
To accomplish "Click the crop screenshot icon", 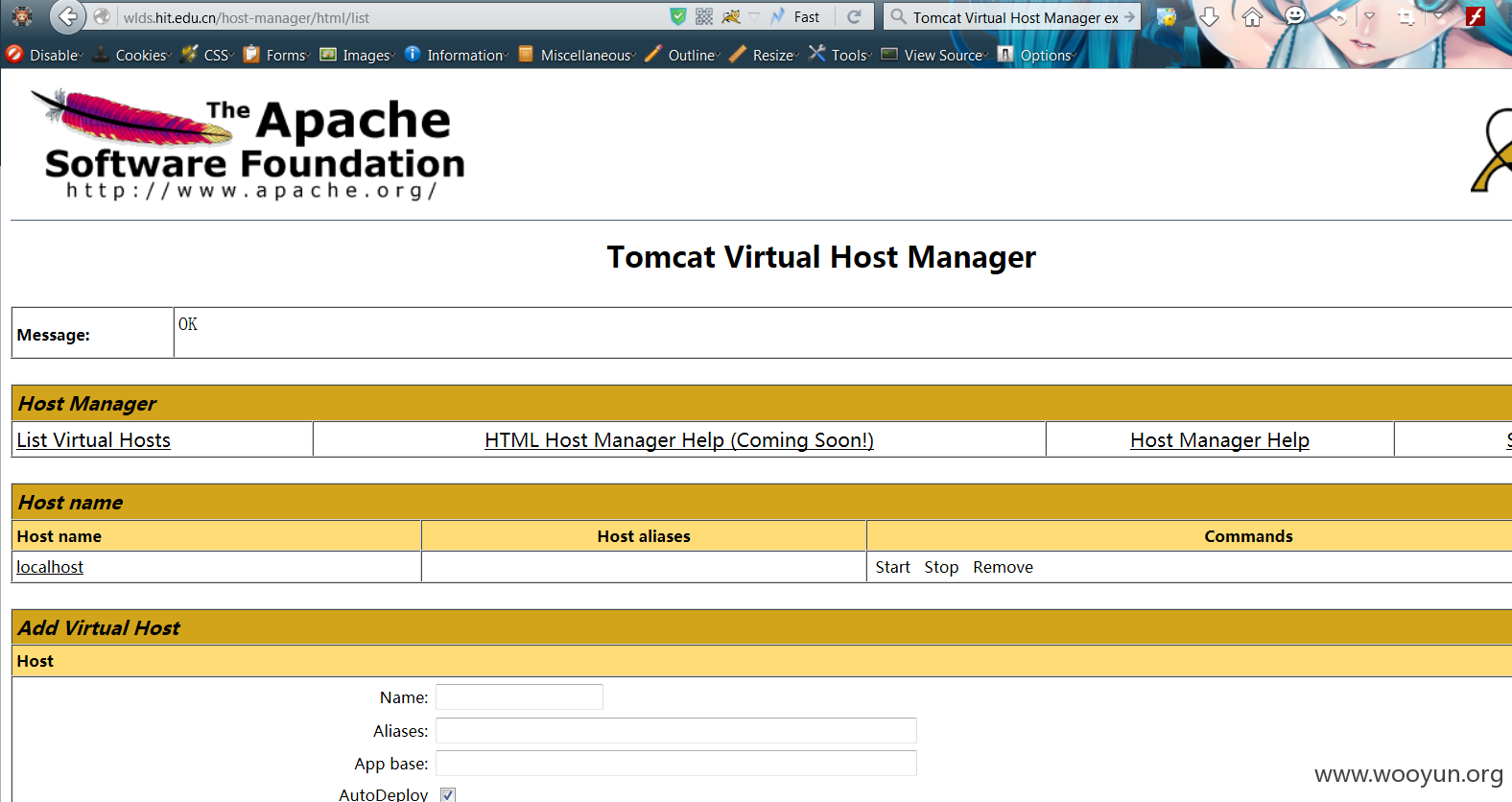I will click(x=1406, y=16).
